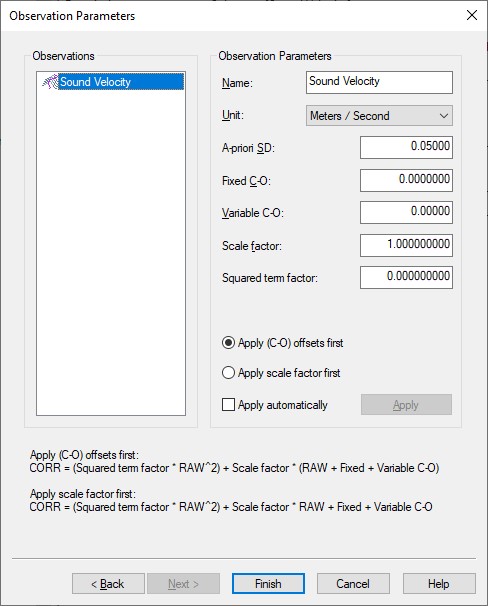Click the Finish button
Image resolution: width=488 pixels, height=606 pixels.
coord(268,584)
